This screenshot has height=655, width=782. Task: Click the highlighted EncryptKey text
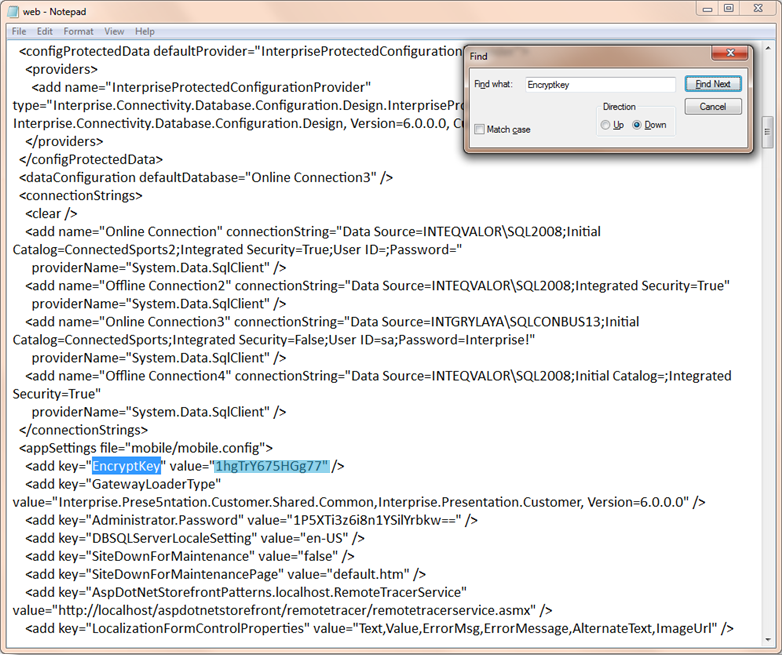pyautogui.click(x=126, y=466)
